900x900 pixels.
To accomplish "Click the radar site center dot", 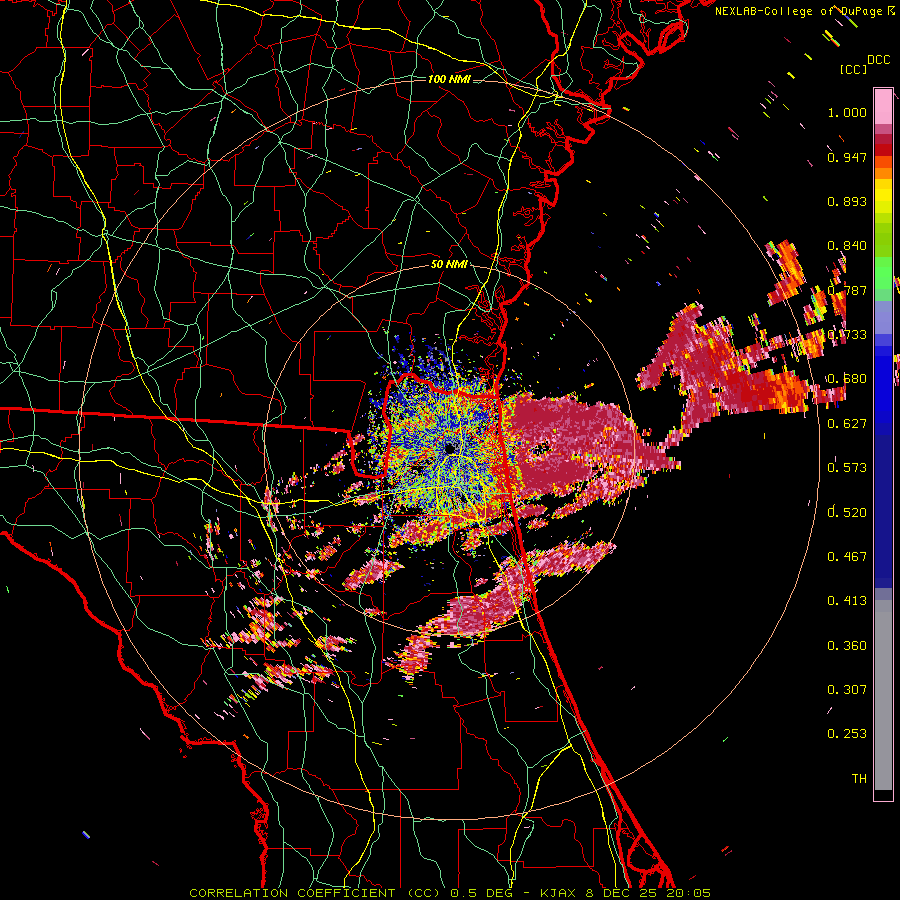I will click(451, 448).
